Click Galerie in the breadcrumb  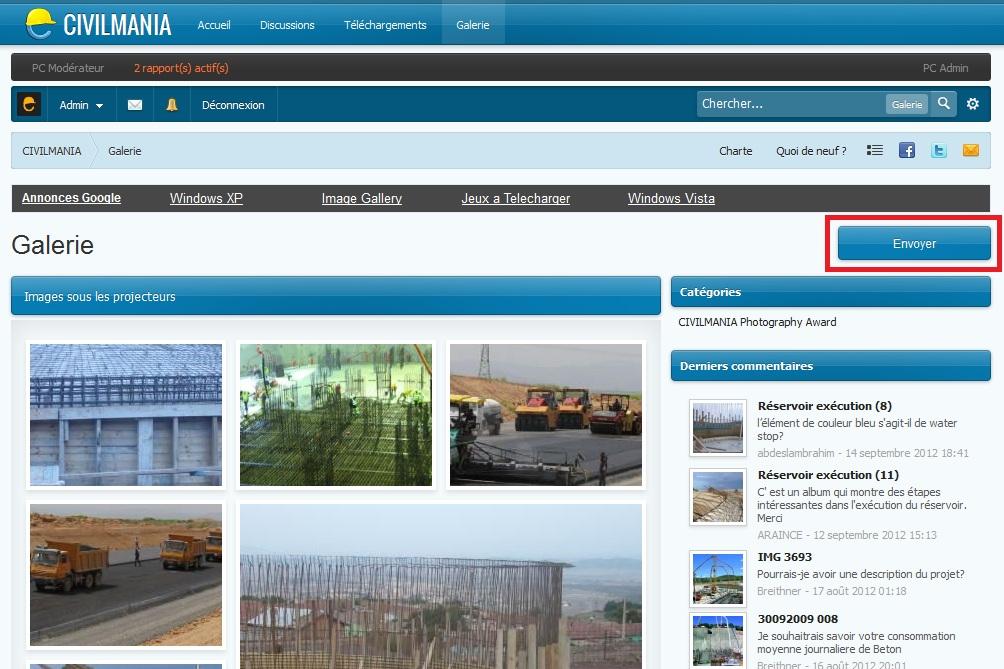point(125,151)
